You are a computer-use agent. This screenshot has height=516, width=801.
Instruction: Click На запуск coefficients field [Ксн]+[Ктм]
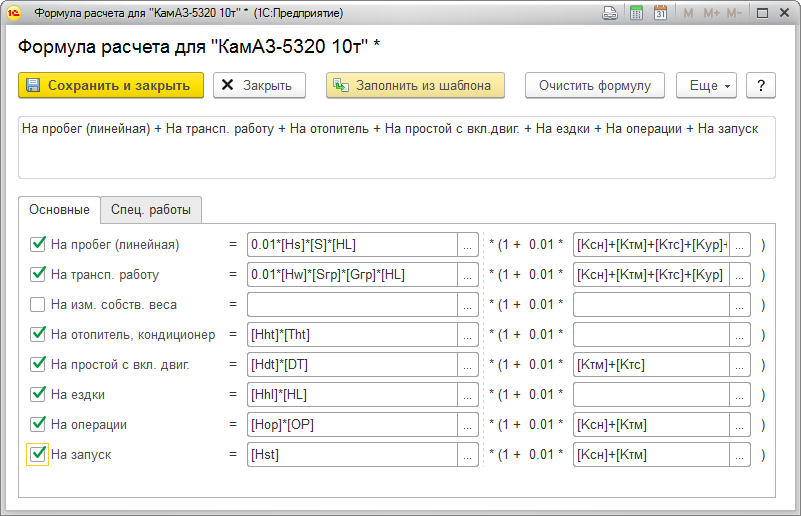(651, 454)
